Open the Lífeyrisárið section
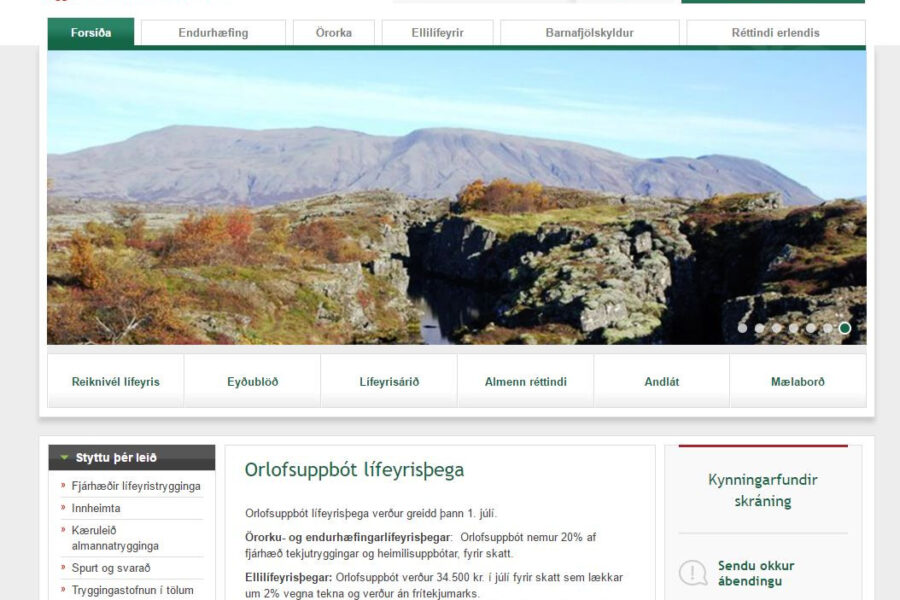Viewport: 900px width, 600px height. pyautogui.click(x=389, y=382)
